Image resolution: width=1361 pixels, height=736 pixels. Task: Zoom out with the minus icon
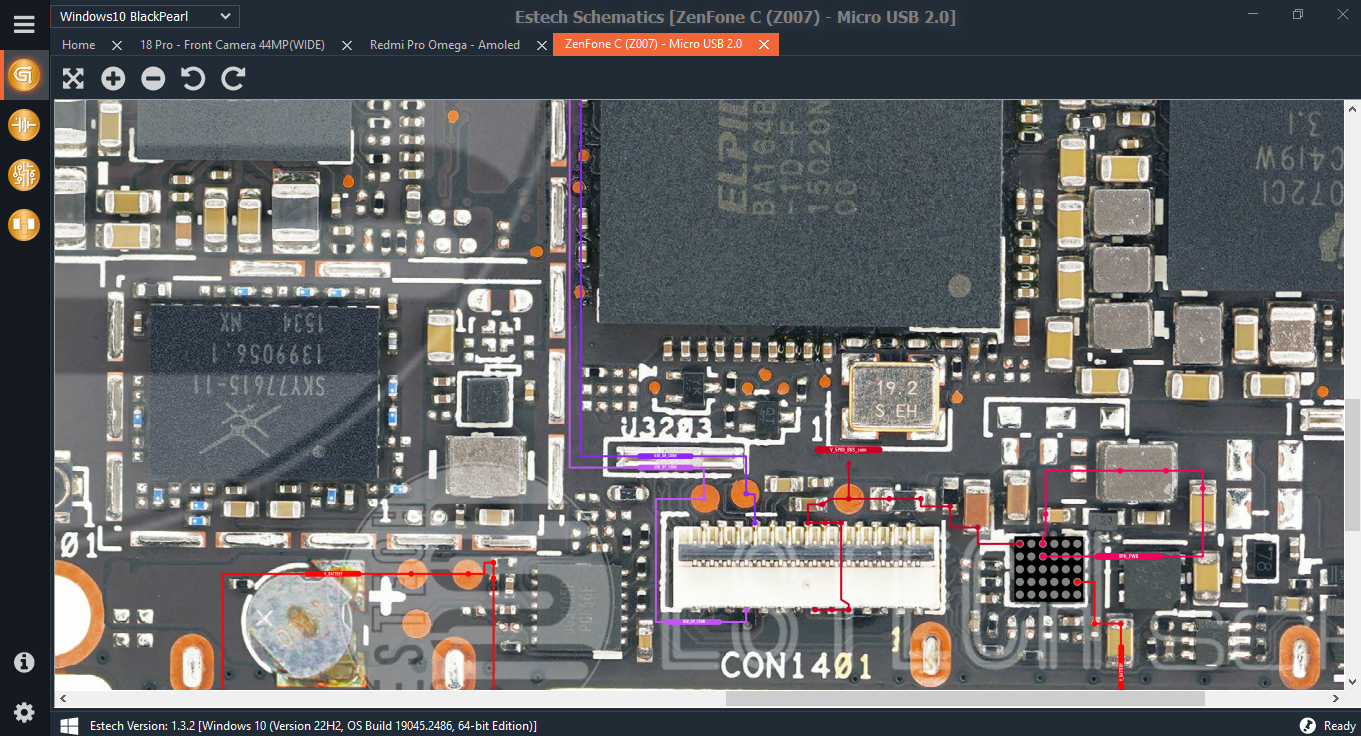(153, 79)
